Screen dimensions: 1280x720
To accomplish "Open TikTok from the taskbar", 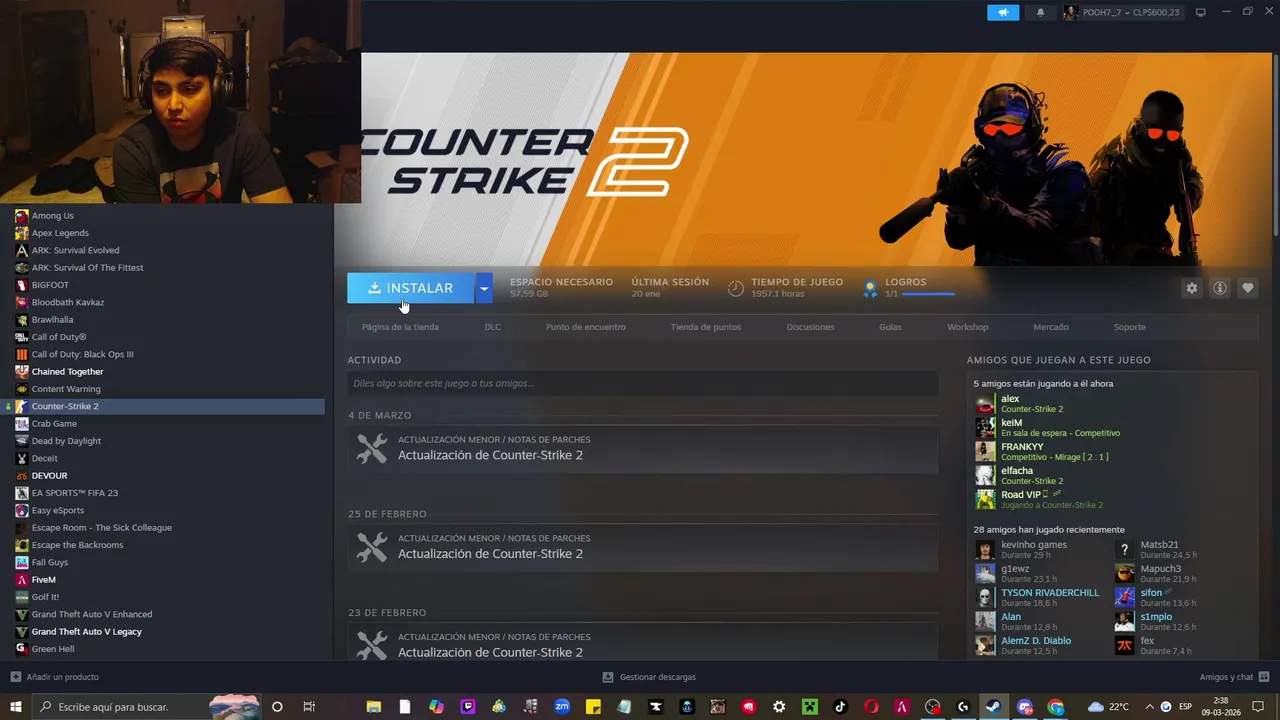I will (x=840, y=707).
